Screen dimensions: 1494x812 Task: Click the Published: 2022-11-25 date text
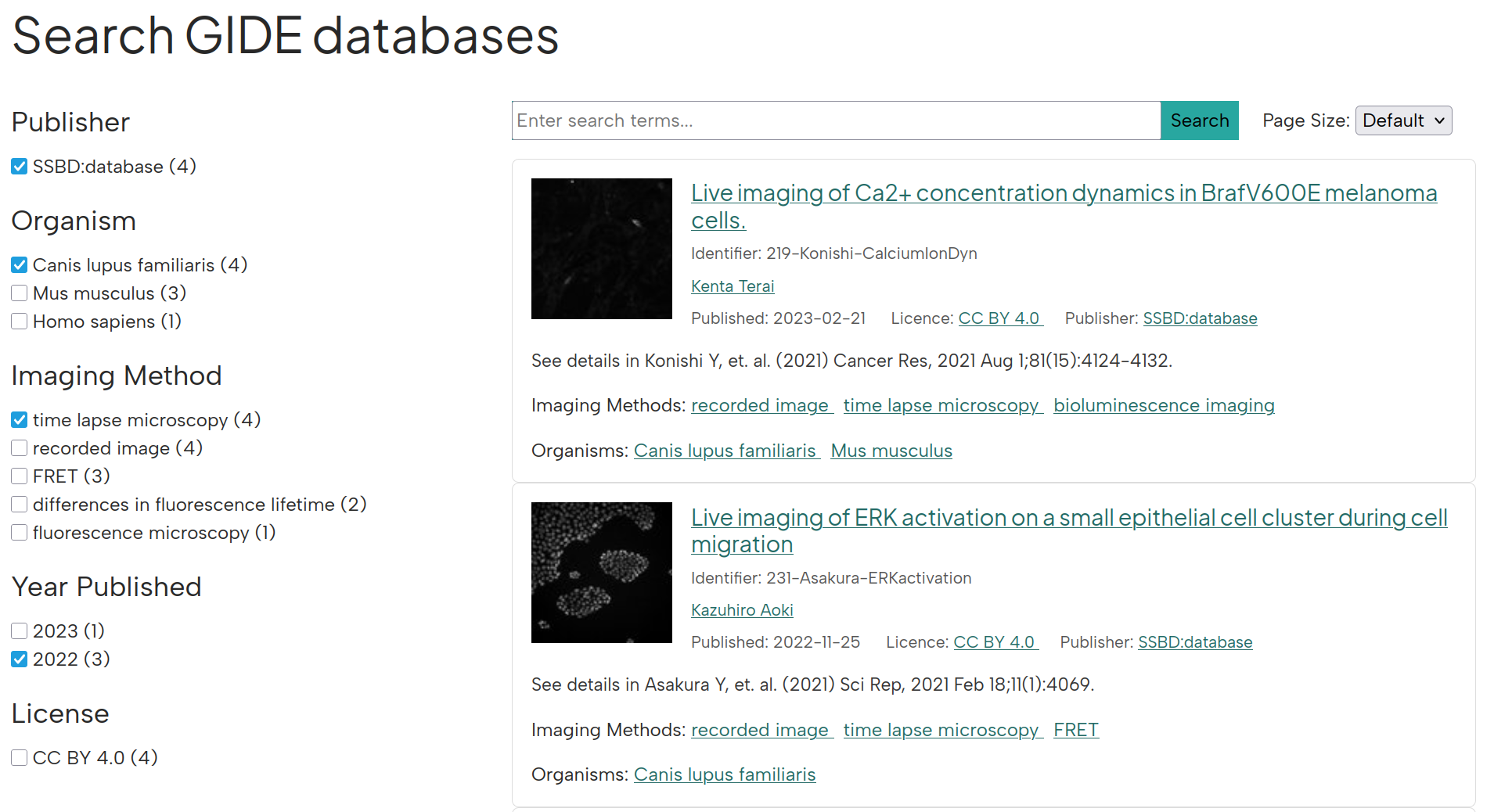click(x=776, y=642)
